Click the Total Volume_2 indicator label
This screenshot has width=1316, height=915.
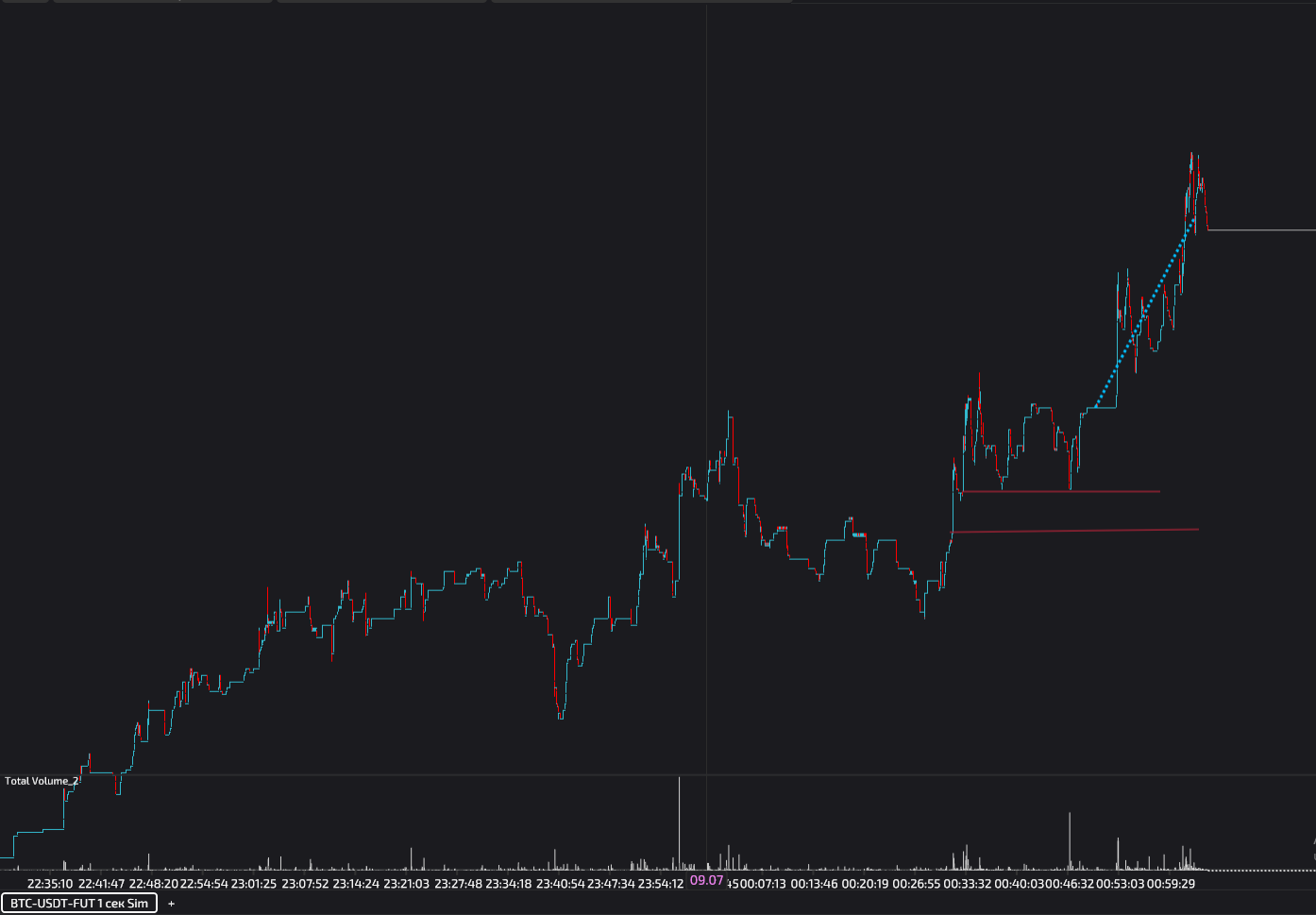42,781
